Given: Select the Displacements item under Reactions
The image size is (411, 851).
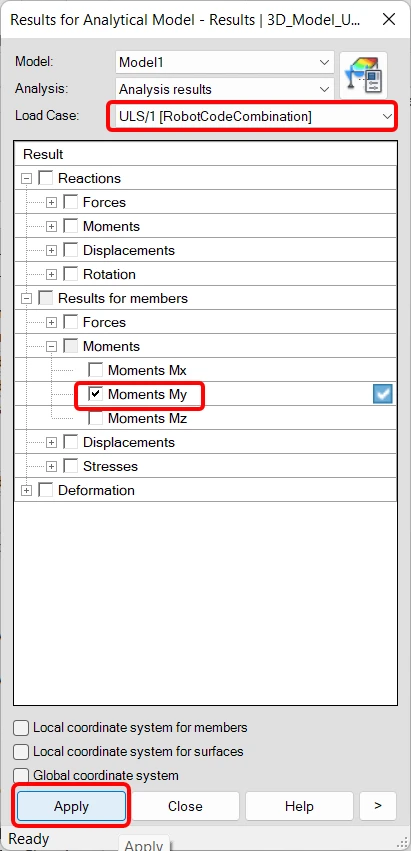Looking at the screenshot, I should point(129,250).
